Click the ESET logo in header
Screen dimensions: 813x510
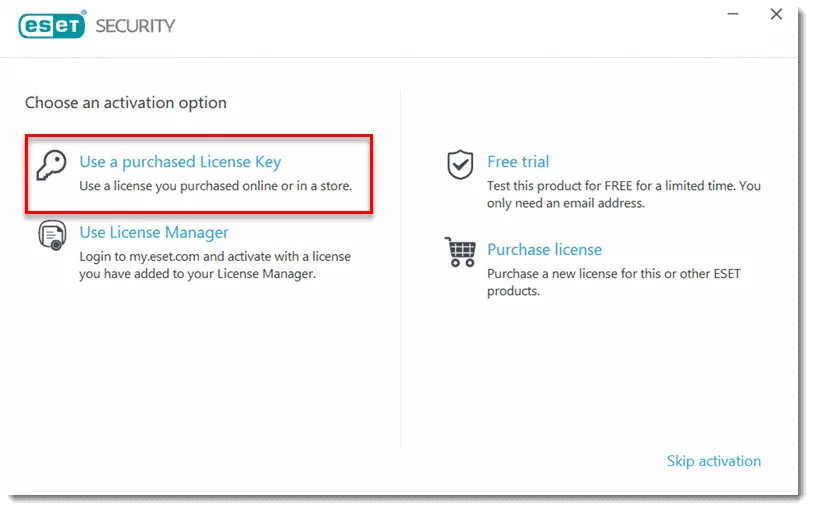coord(51,25)
